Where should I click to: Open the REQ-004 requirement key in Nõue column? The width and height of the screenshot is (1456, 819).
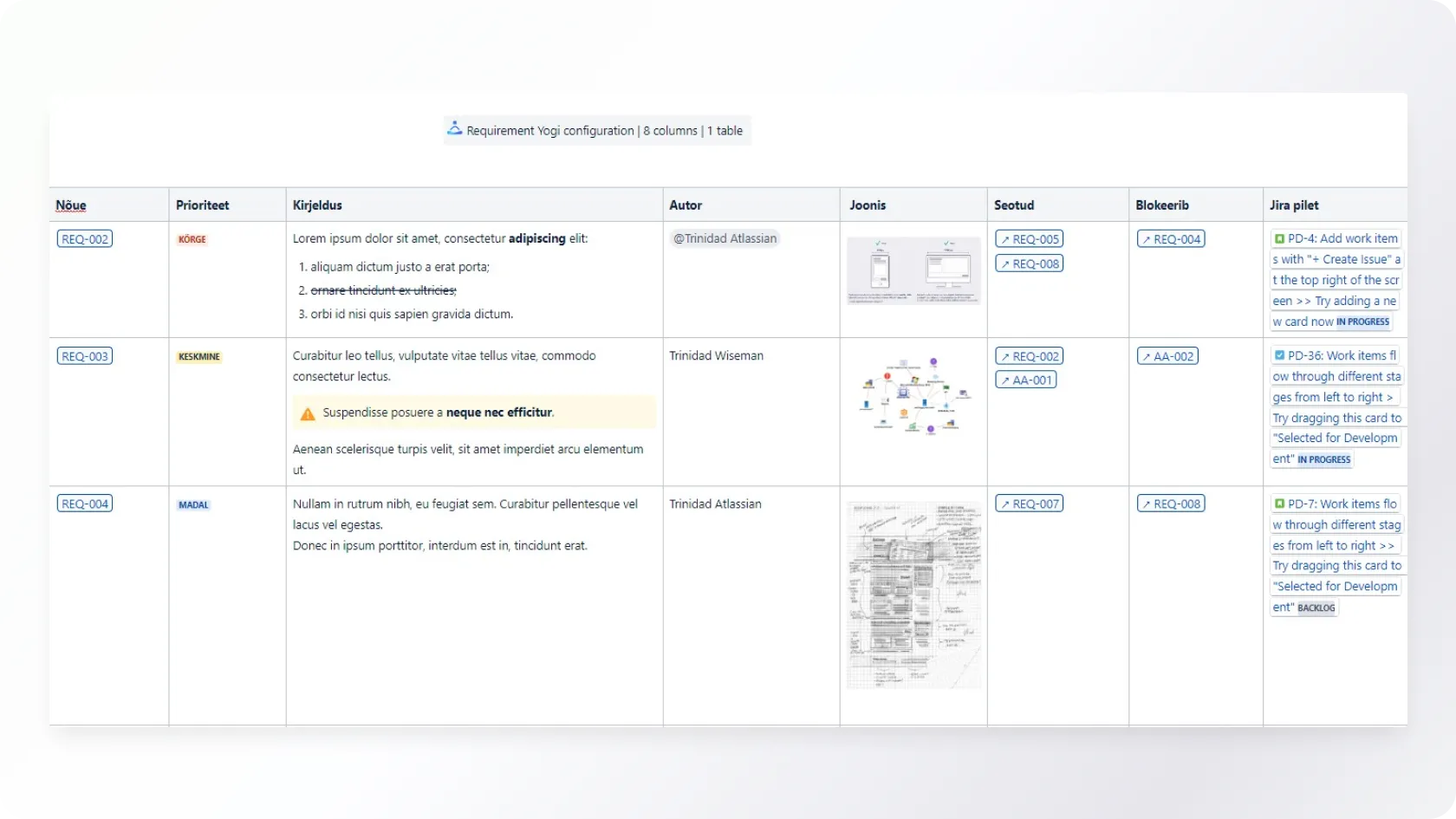[85, 504]
